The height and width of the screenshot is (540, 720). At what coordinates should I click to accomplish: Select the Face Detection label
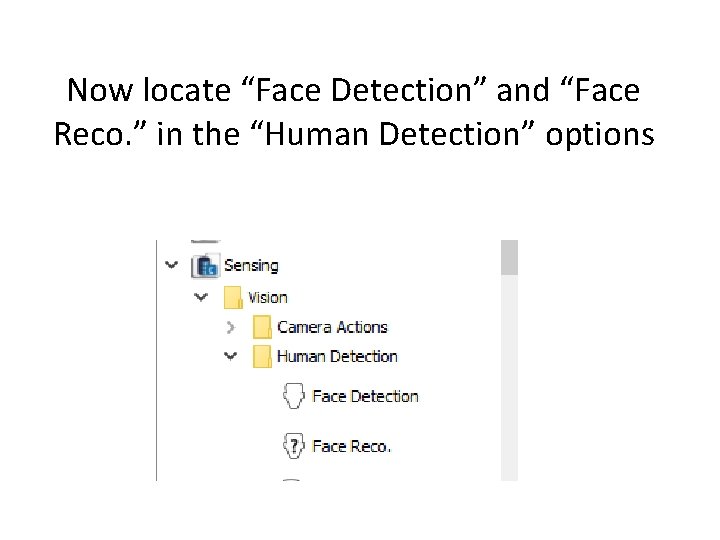(x=365, y=396)
